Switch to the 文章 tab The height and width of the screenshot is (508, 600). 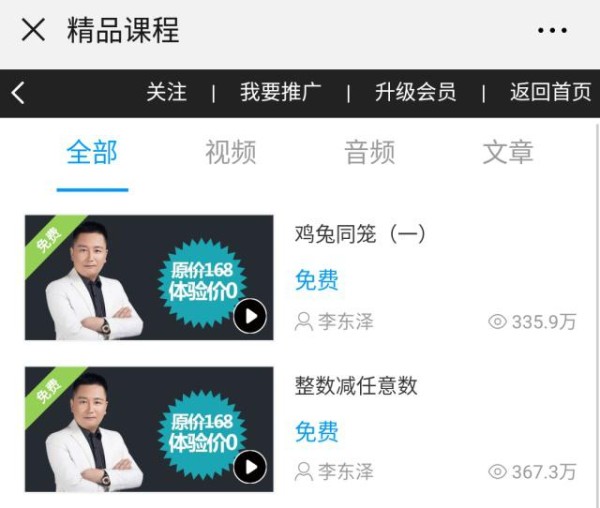coord(508,152)
